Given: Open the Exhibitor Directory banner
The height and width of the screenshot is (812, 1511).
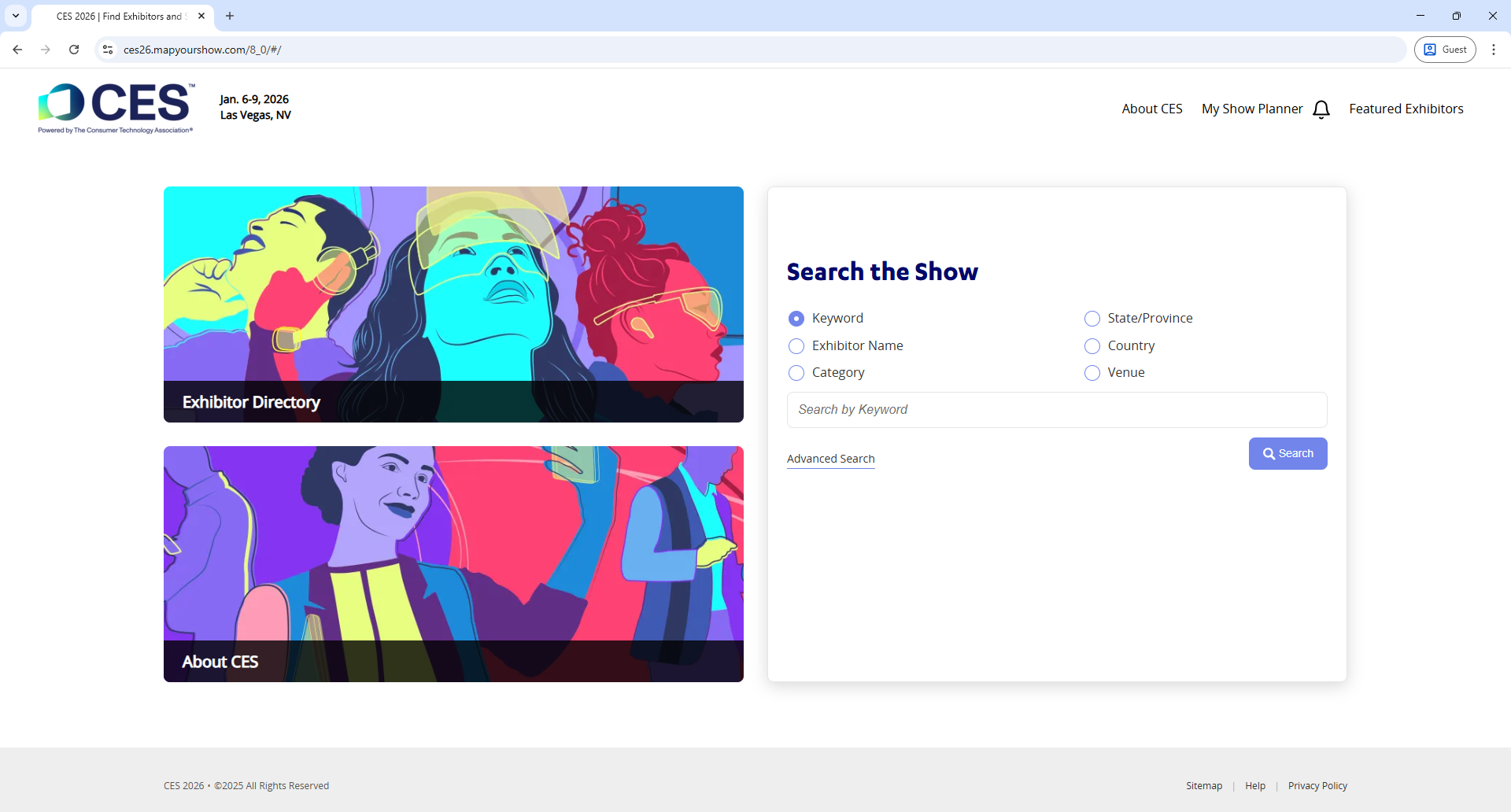Looking at the screenshot, I should [453, 304].
